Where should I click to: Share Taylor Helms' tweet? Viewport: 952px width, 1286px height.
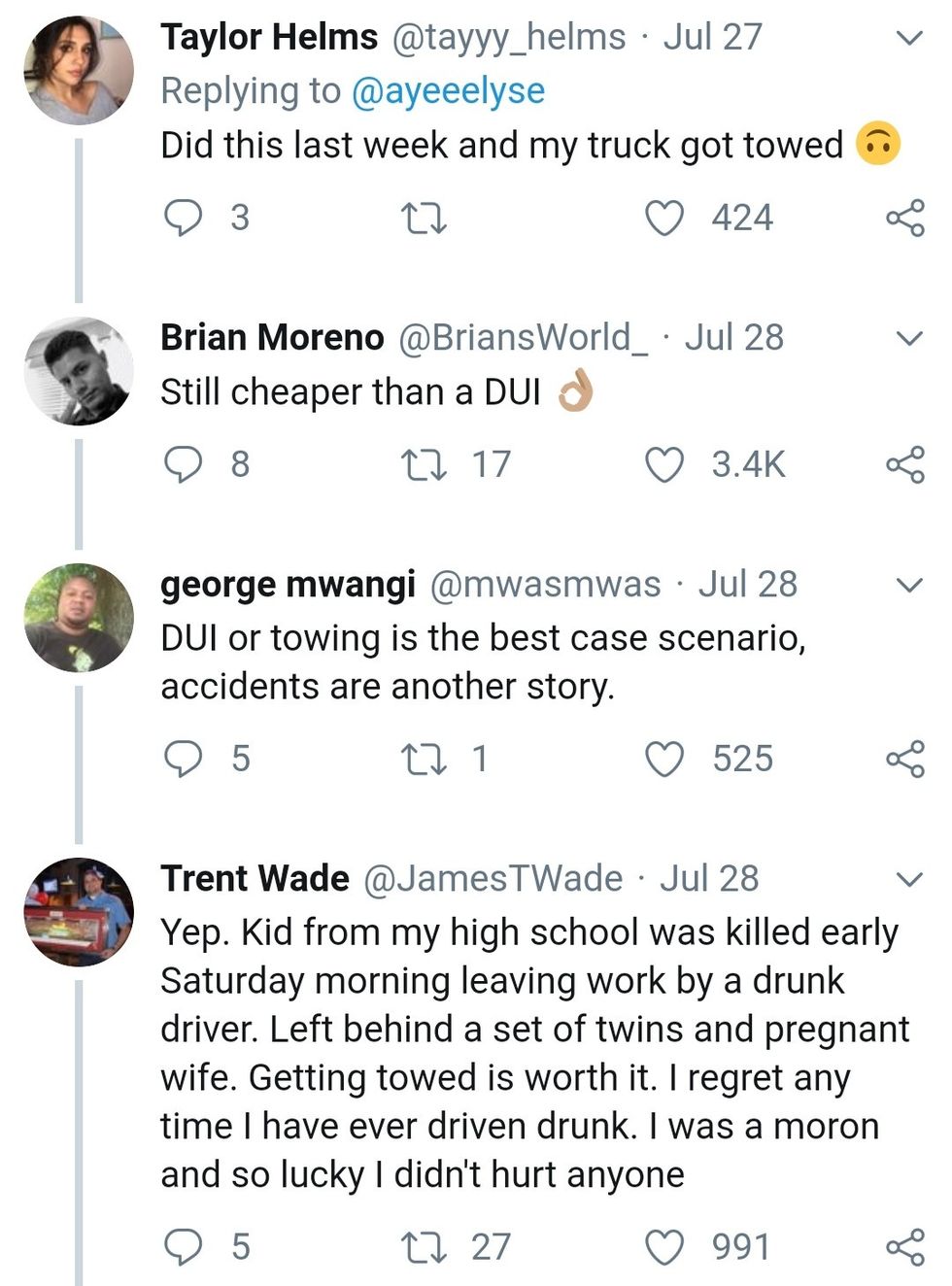(x=904, y=218)
